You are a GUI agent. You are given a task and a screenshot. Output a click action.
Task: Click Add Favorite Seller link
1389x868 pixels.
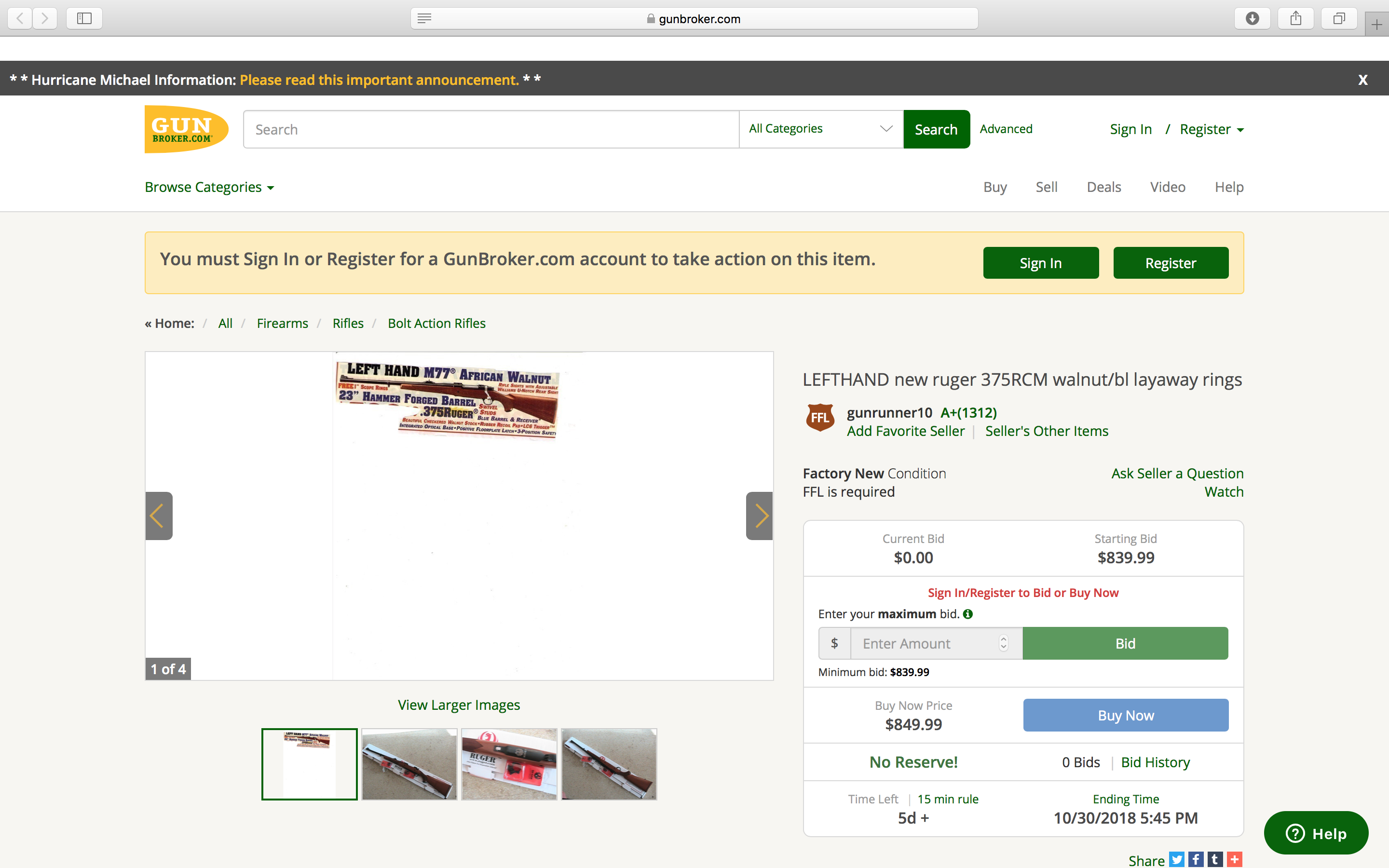click(x=906, y=431)
